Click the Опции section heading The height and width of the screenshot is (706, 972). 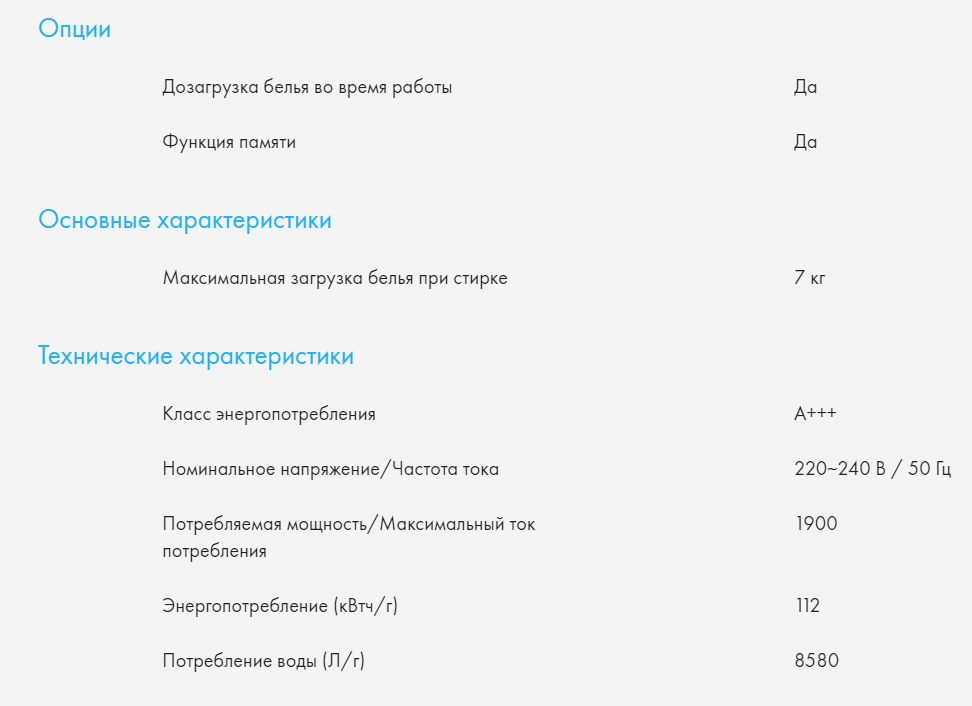coord(74,29)
